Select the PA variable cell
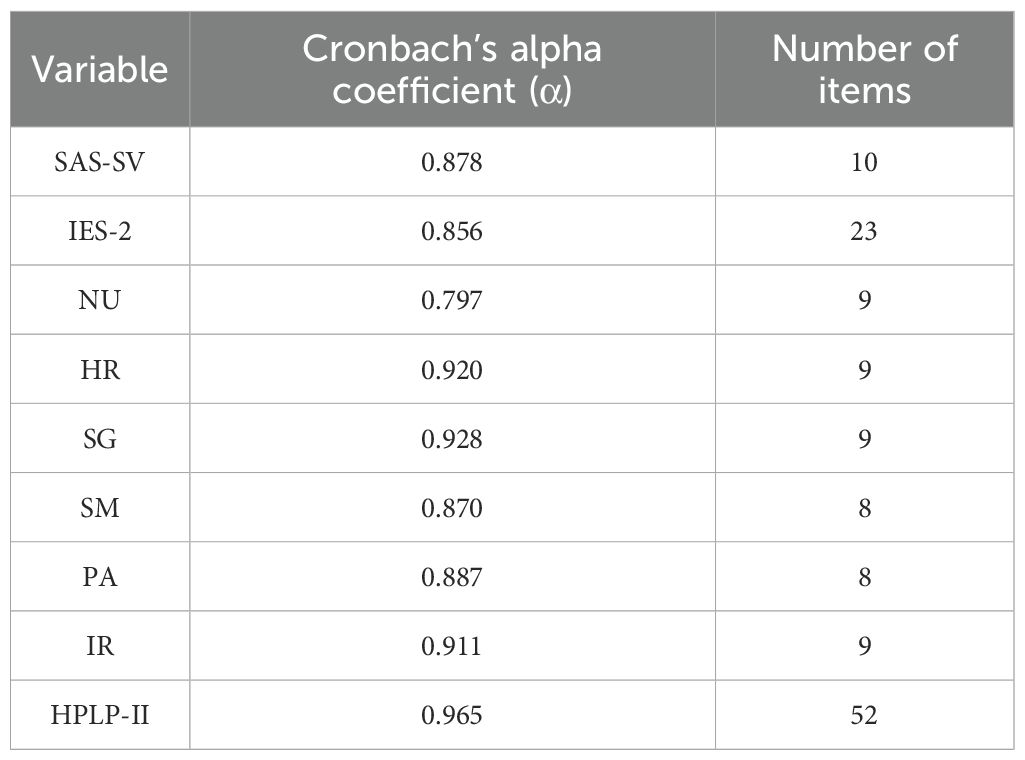 tap(99, 577)
